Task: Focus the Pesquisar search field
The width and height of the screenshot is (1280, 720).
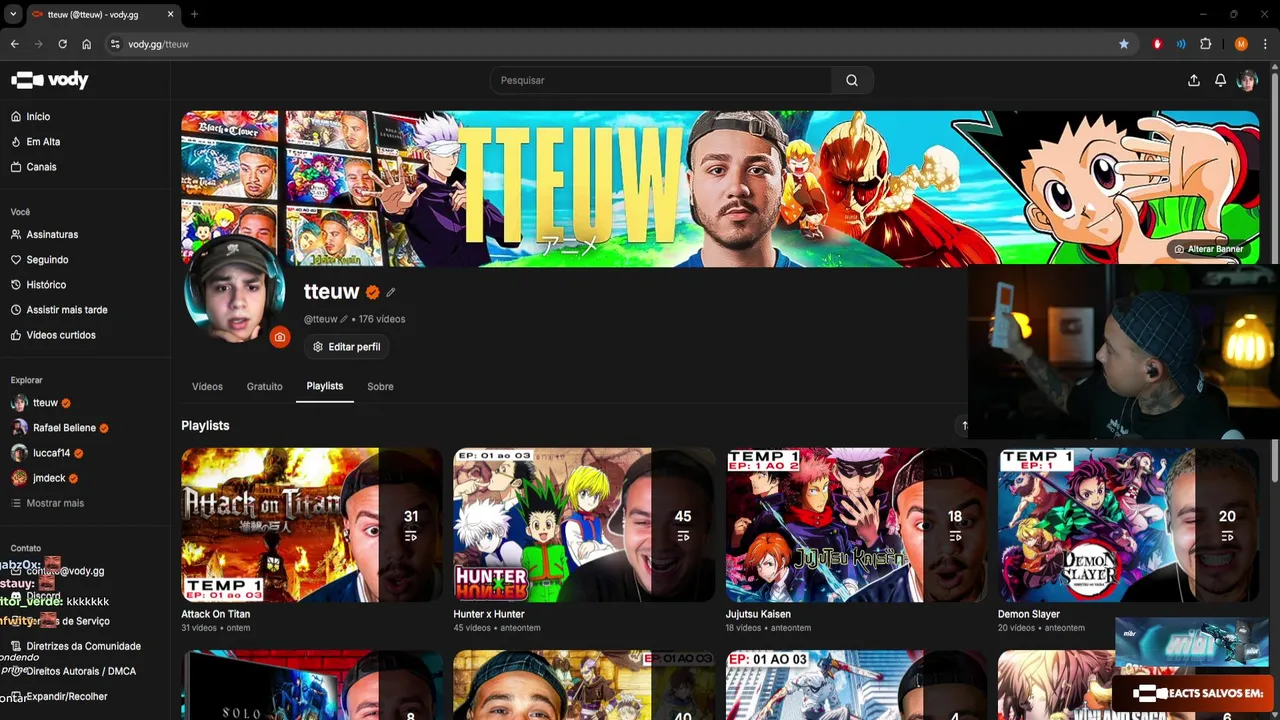Action: pyautogui.click(x=661, y=80)
